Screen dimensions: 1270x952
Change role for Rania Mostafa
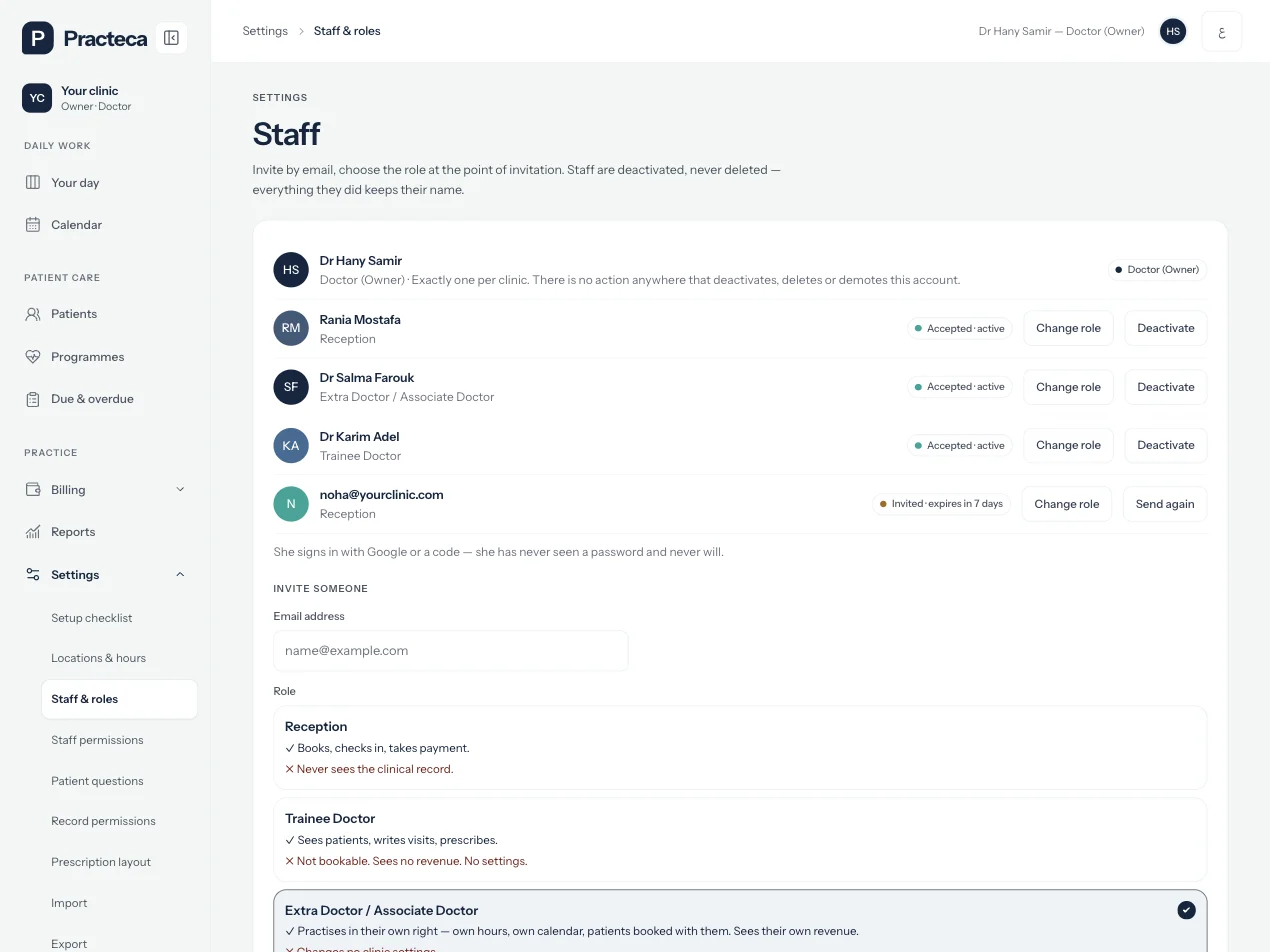(x=1068, y=328)
